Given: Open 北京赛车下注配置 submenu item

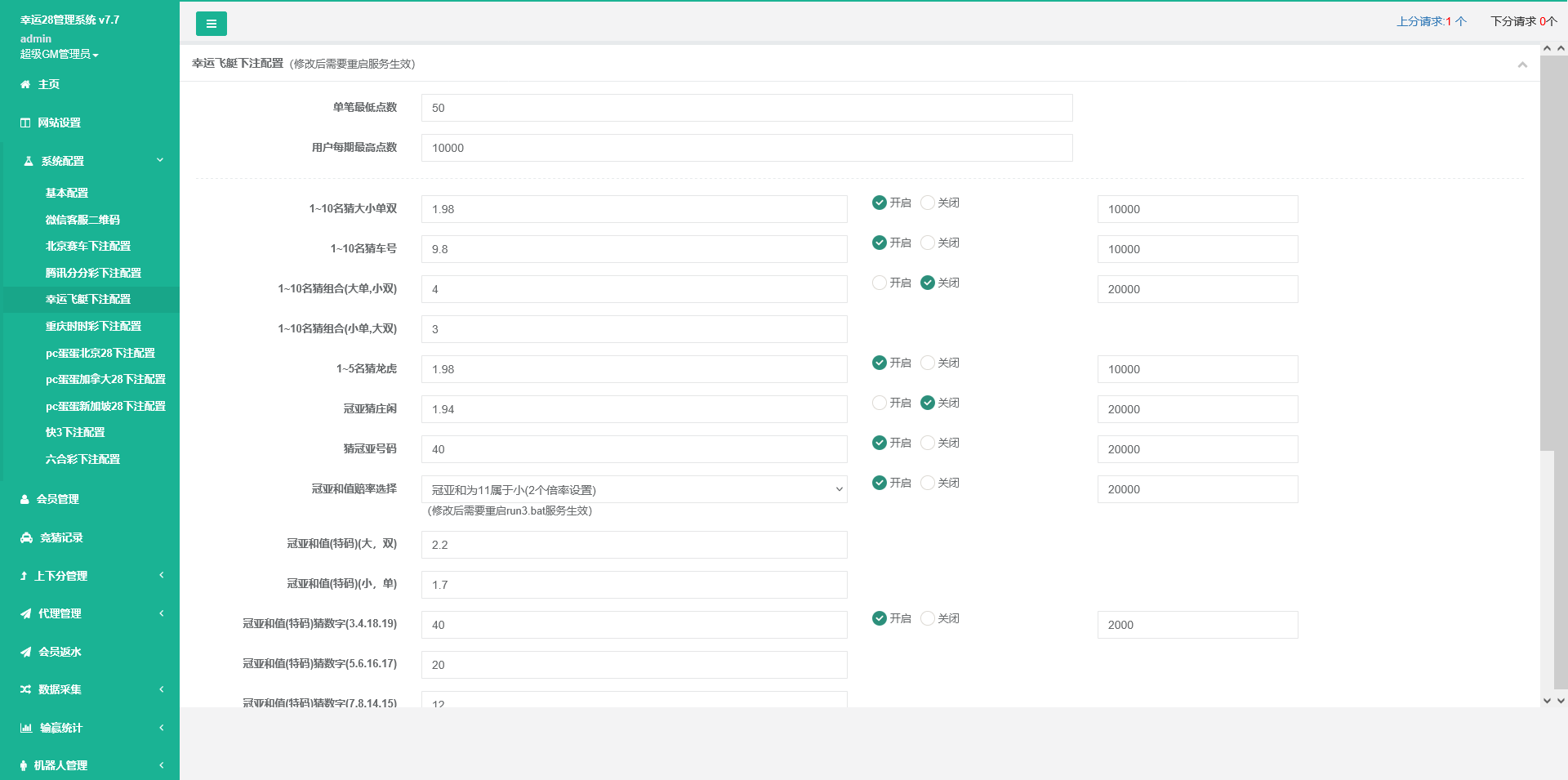Looking at the screenshot, I should (90, 246).
